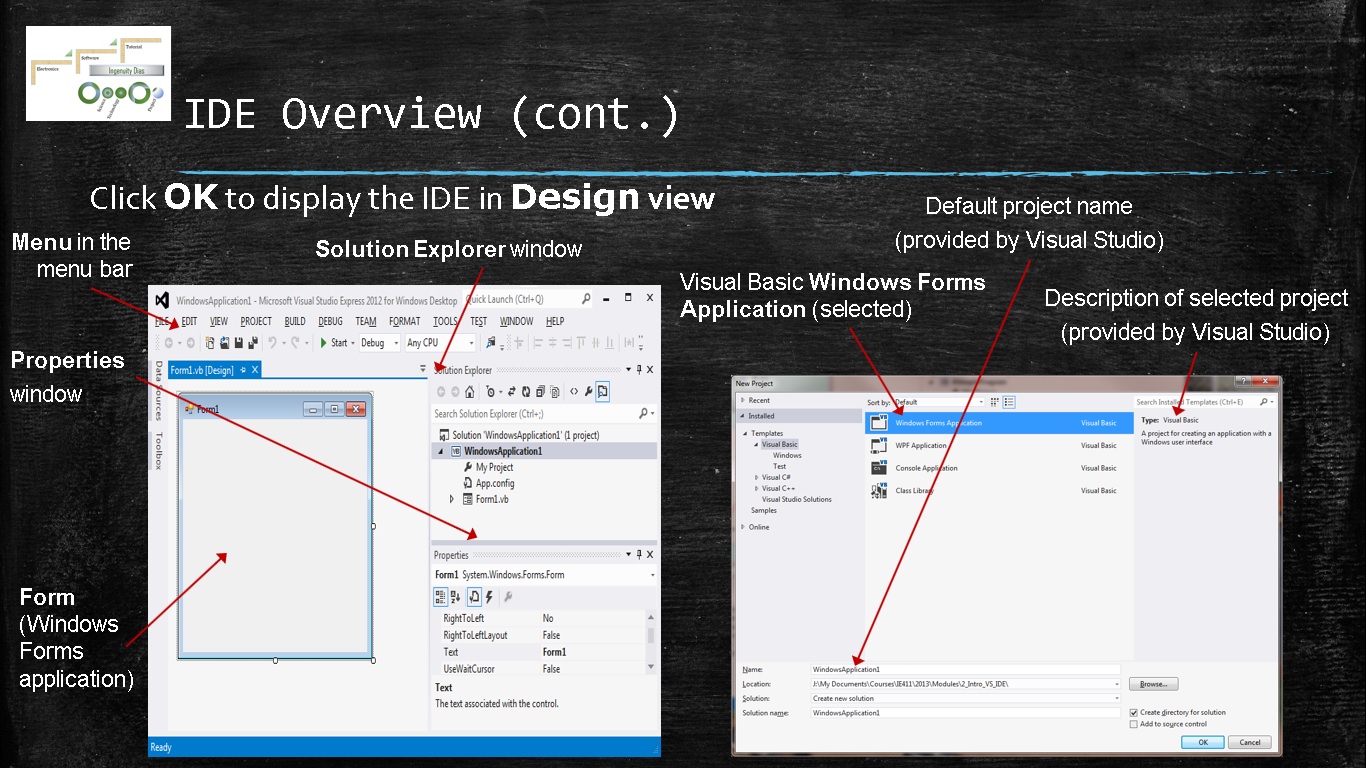Image resolution: width=1366 pixels, height=768 pixels.
Task: Click the Browse... button
Action: tap(1154, 684)
